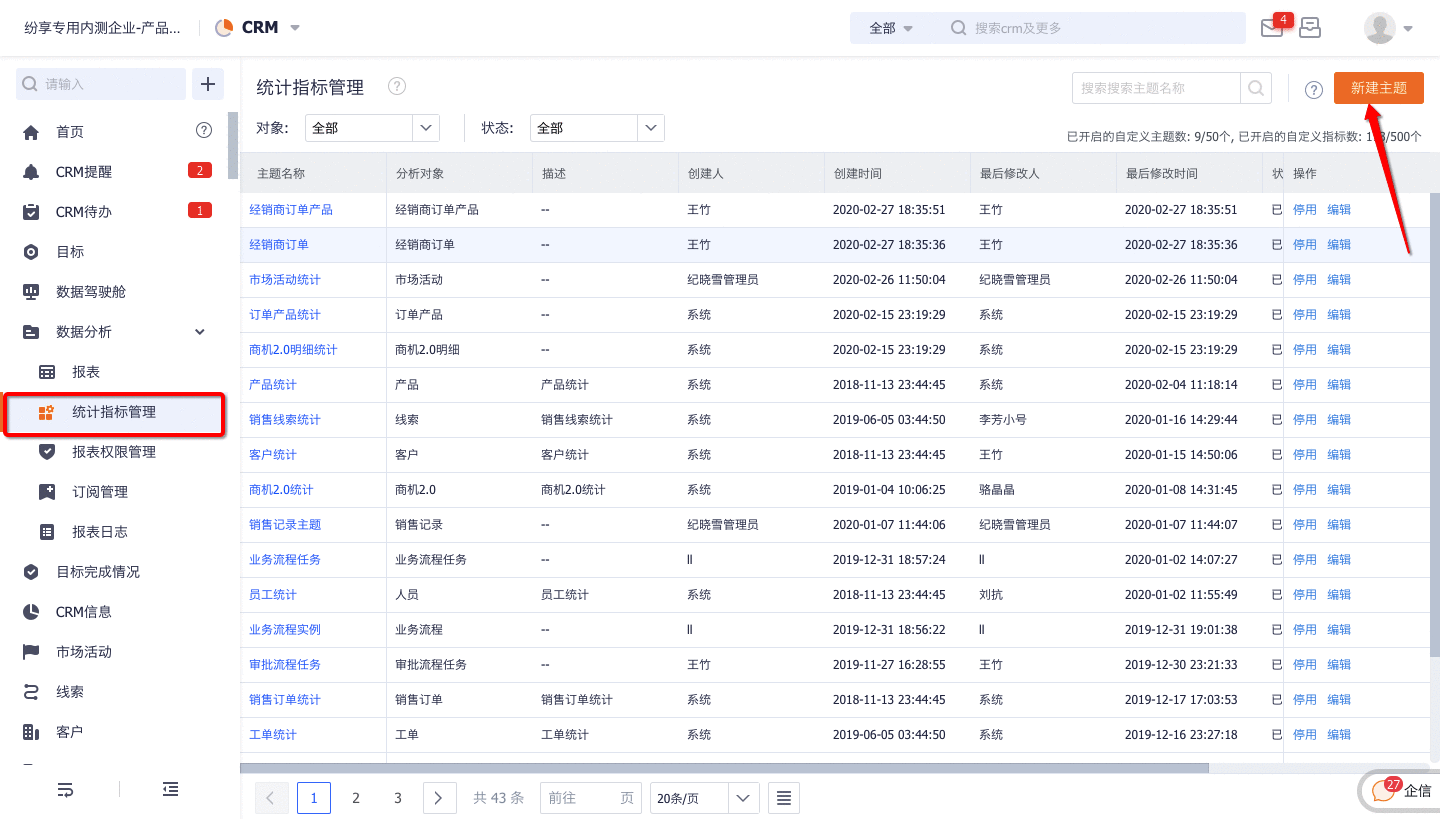1440x819 pixels.
Task: Click the search magnifier next to topic search box
Action: pyautogui.click(x=1256, y=88)
